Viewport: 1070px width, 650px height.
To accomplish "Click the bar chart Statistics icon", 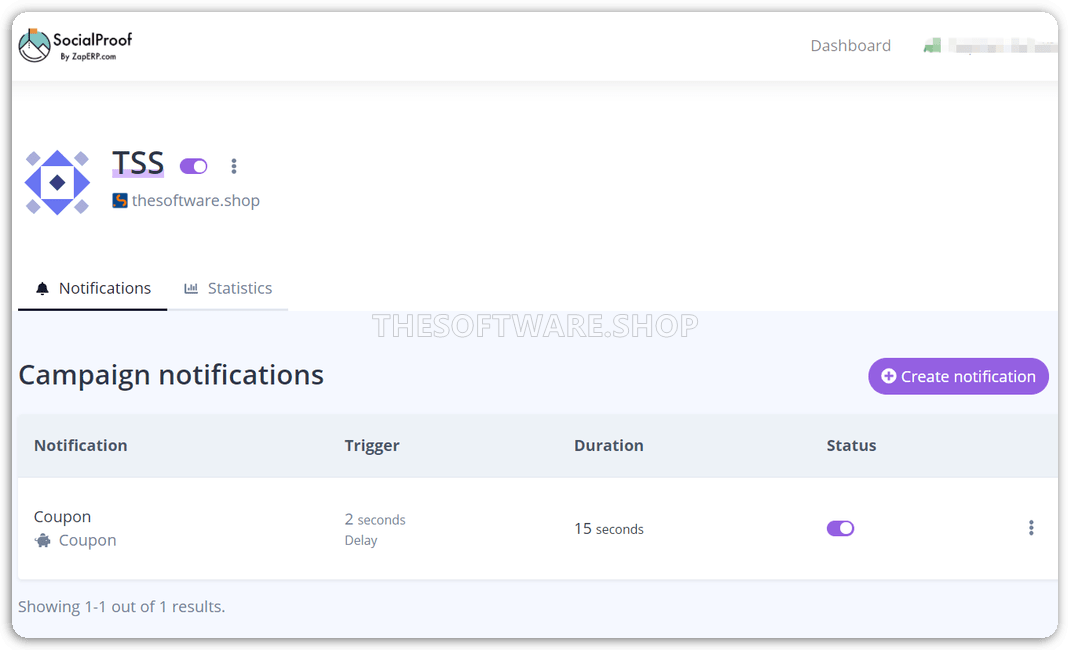I will 191,289.
